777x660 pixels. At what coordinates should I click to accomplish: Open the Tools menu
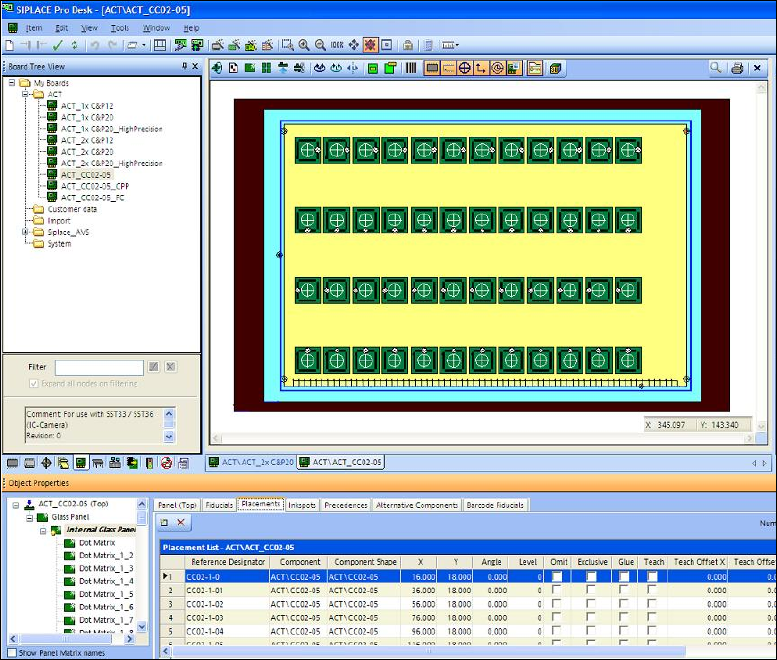pyautogui.click(x=119, y=28)
